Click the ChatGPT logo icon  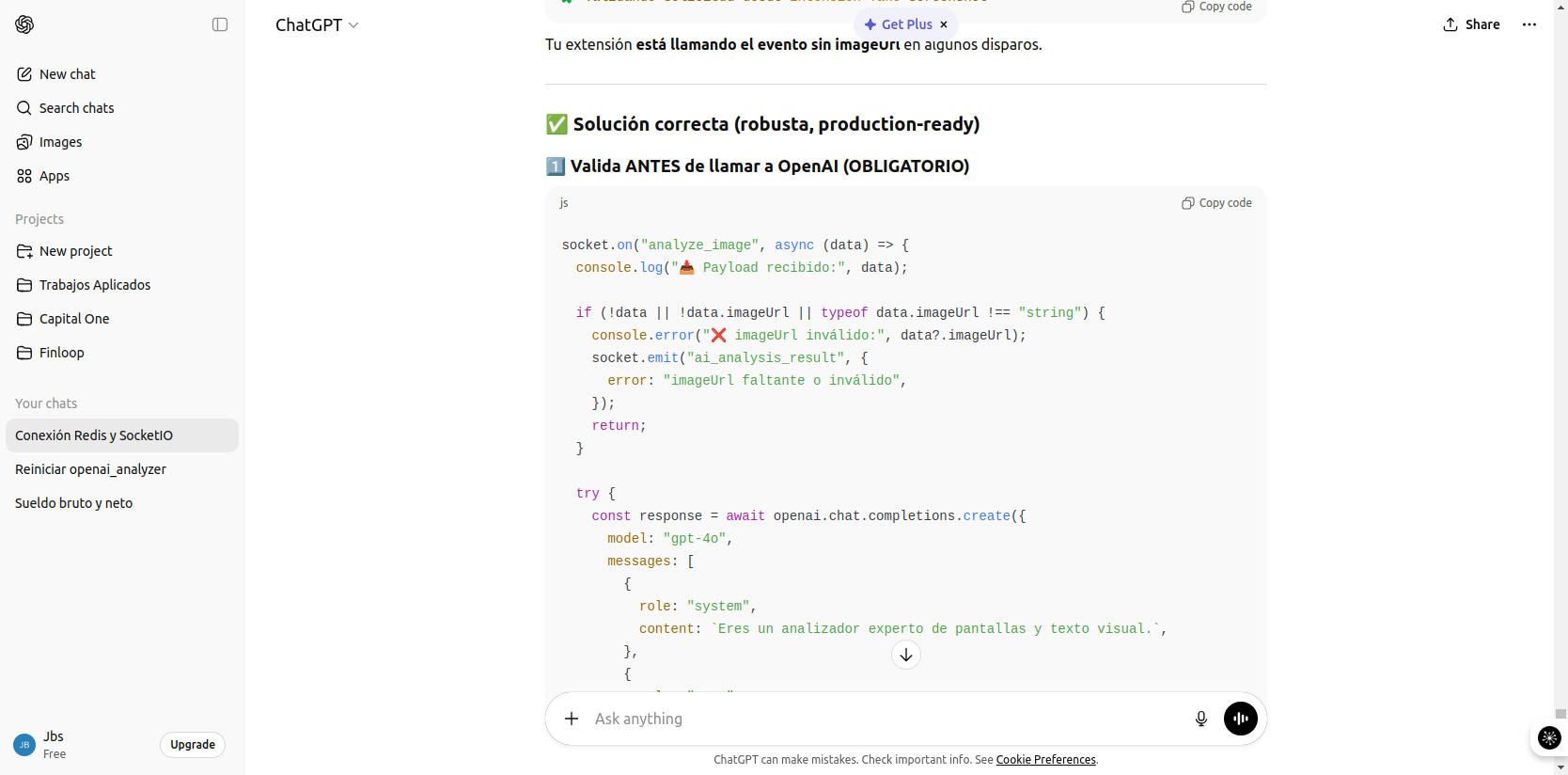coord(24,24)
